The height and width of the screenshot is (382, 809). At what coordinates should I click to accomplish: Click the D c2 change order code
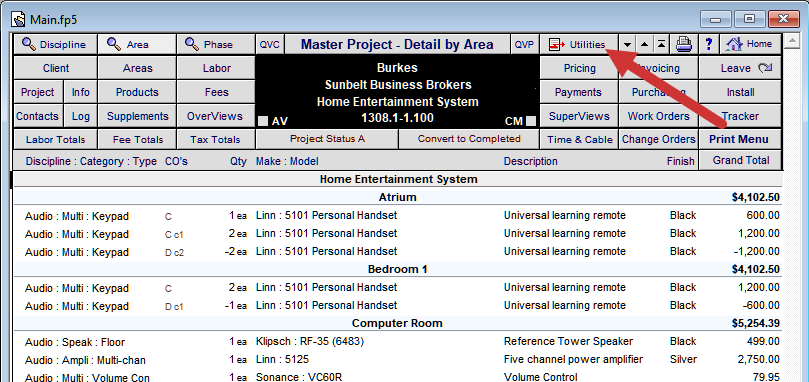point(174,252)
